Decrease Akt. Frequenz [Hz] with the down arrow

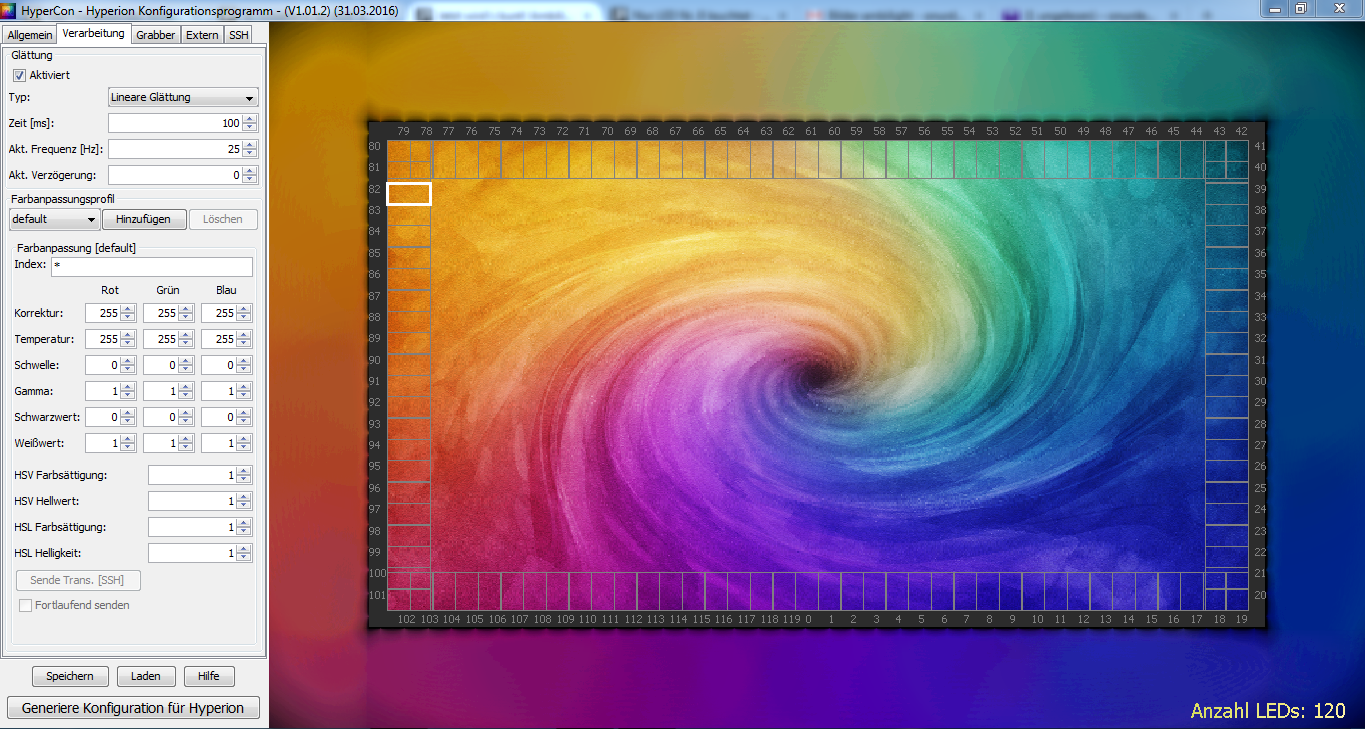pyautogui.click(x=250, y=153)
